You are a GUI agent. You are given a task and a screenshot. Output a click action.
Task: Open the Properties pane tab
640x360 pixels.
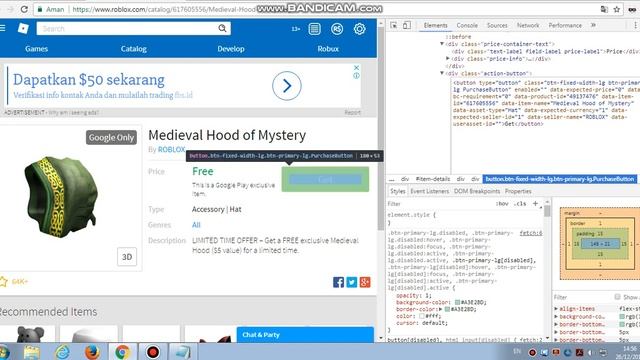click(518, 191)
